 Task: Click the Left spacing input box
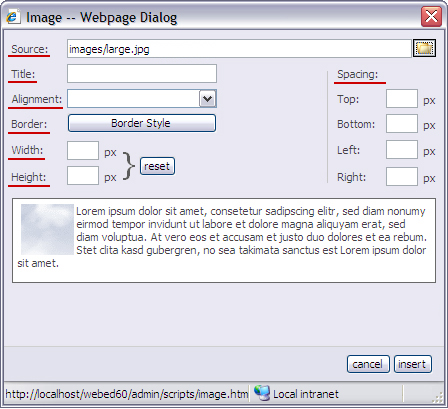402,150
